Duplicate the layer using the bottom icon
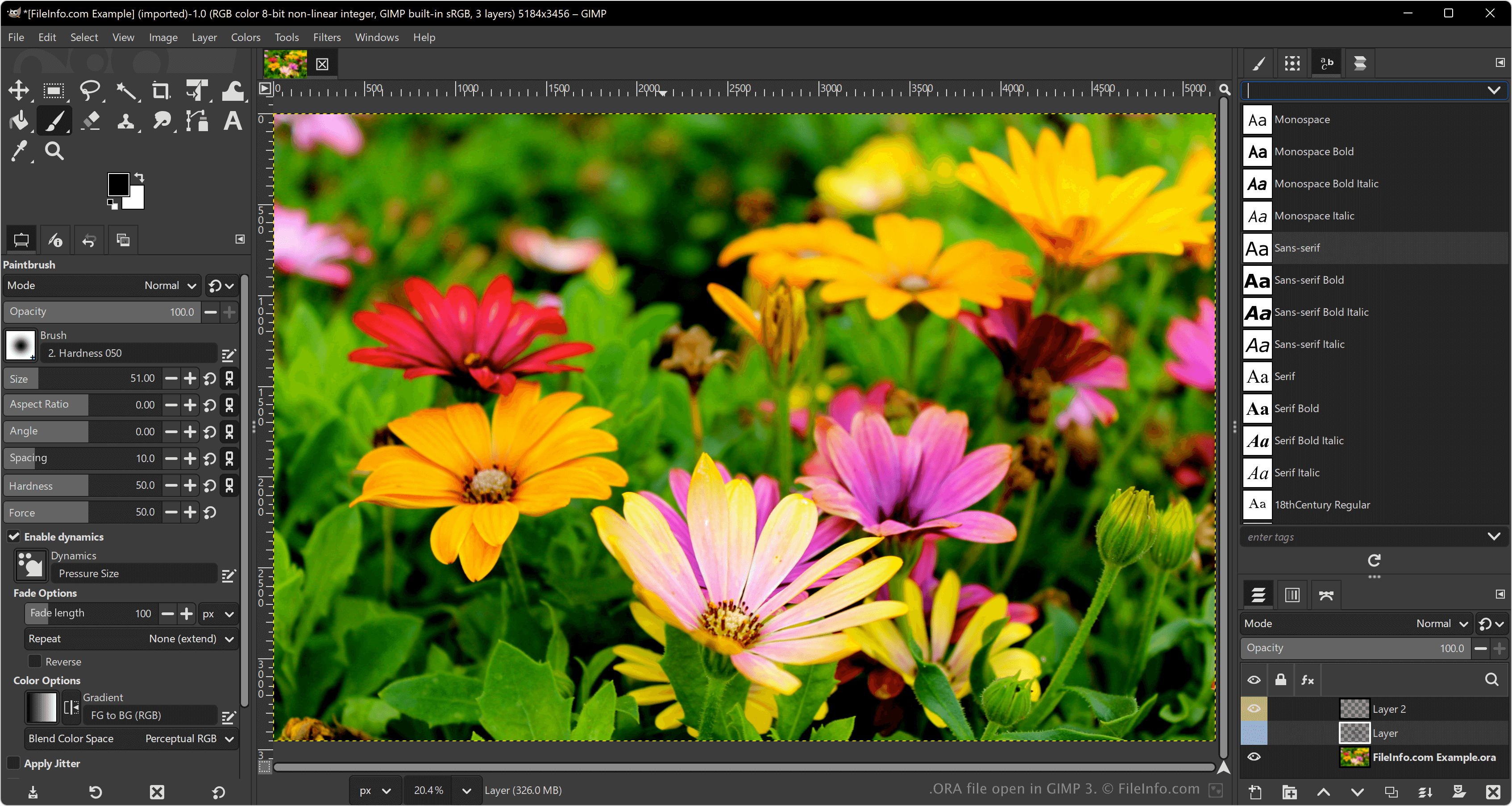Image resolution: width=1512 pixels, height=806 pixels. click(1391, 793)
